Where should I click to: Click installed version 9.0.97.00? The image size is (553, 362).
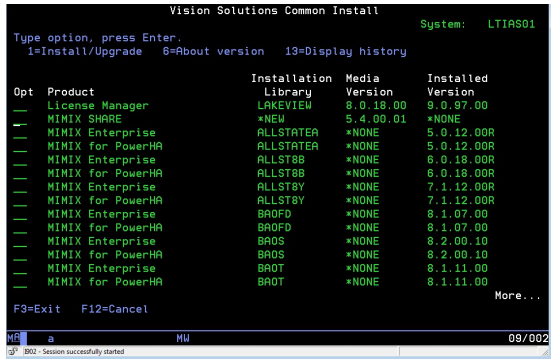(x=457, y=105)
